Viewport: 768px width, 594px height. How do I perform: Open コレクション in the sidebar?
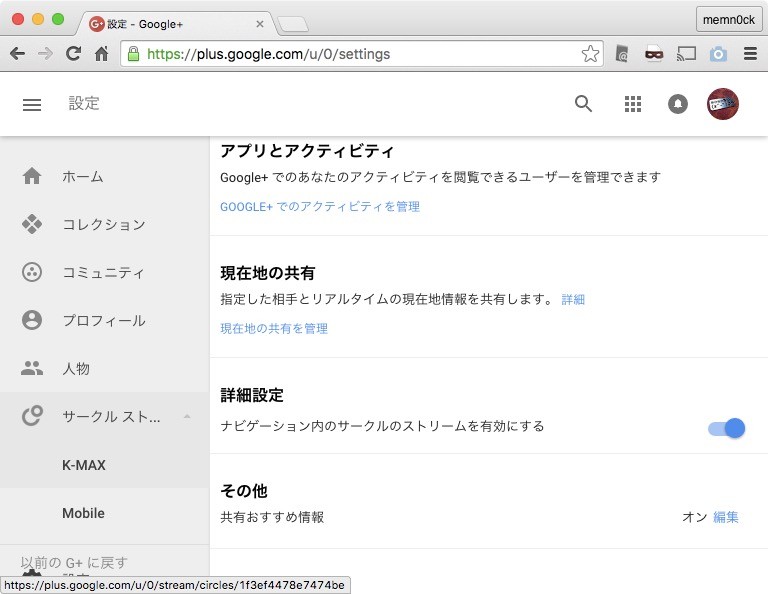pyautogui.click(x=105, y=224)
